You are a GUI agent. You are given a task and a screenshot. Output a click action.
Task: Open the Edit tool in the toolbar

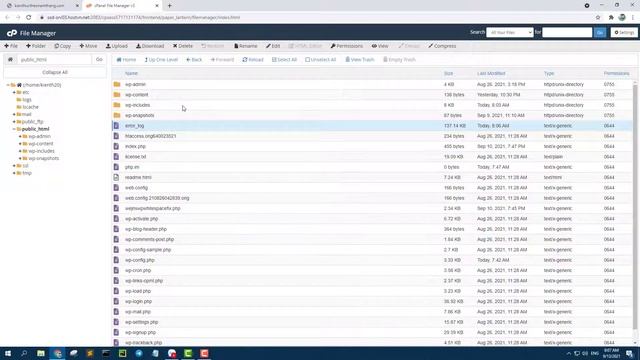(x=273, y=46)
